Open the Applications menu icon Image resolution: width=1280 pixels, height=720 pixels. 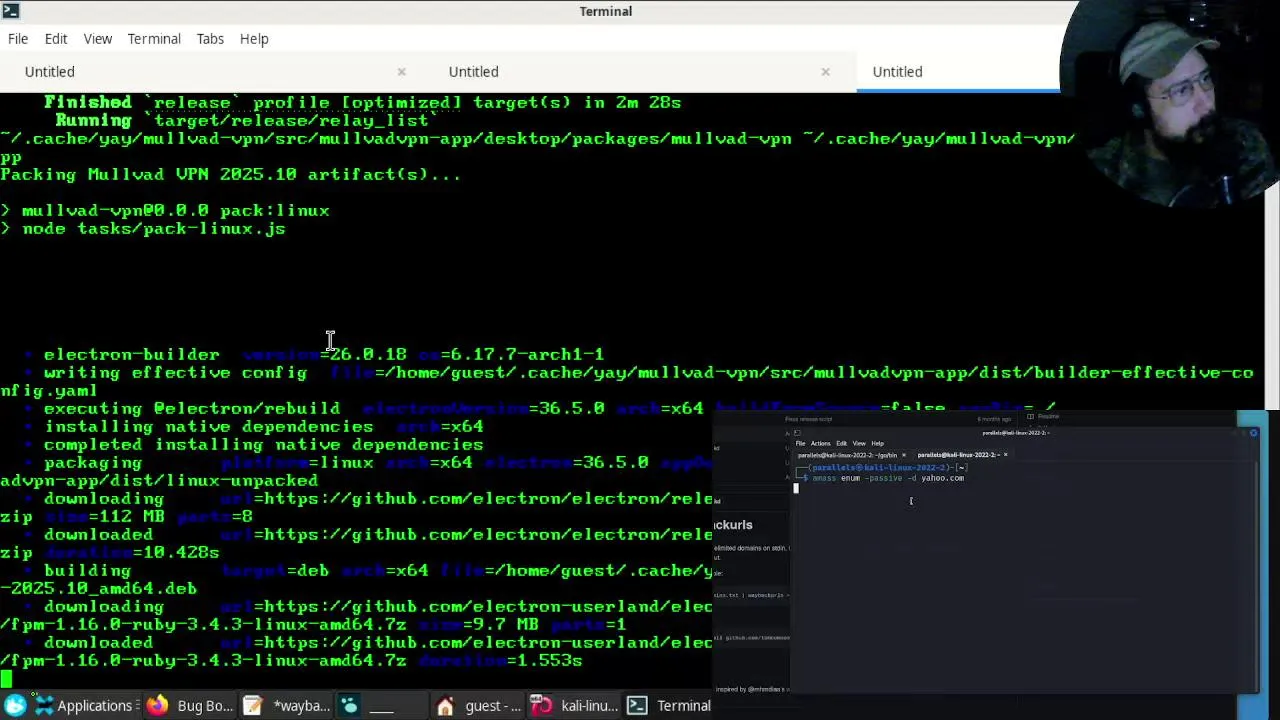pyautogui.click(x=44, y=705)
